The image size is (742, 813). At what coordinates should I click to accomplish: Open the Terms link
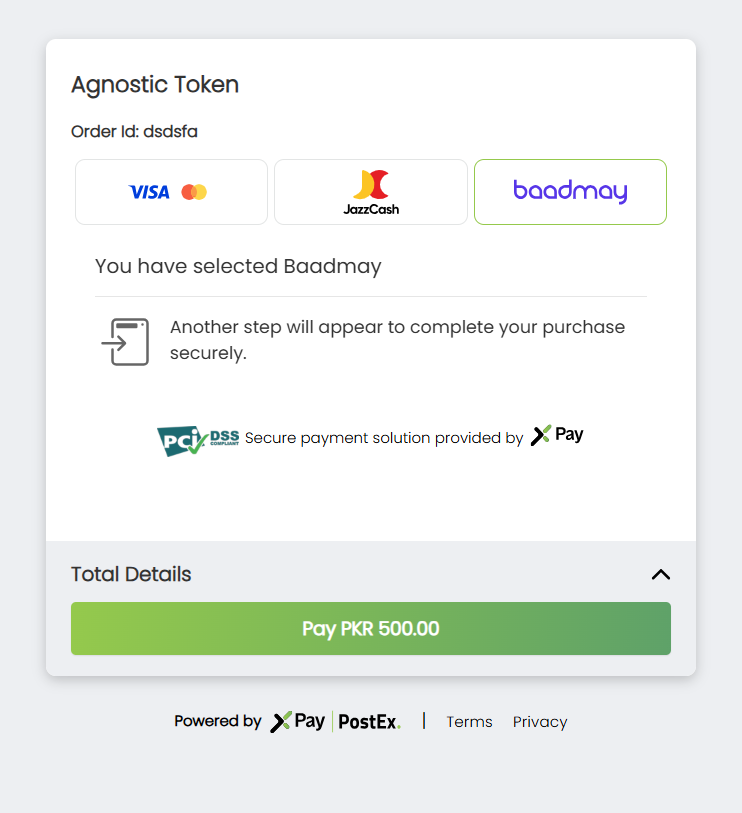[x=469, y=722]
